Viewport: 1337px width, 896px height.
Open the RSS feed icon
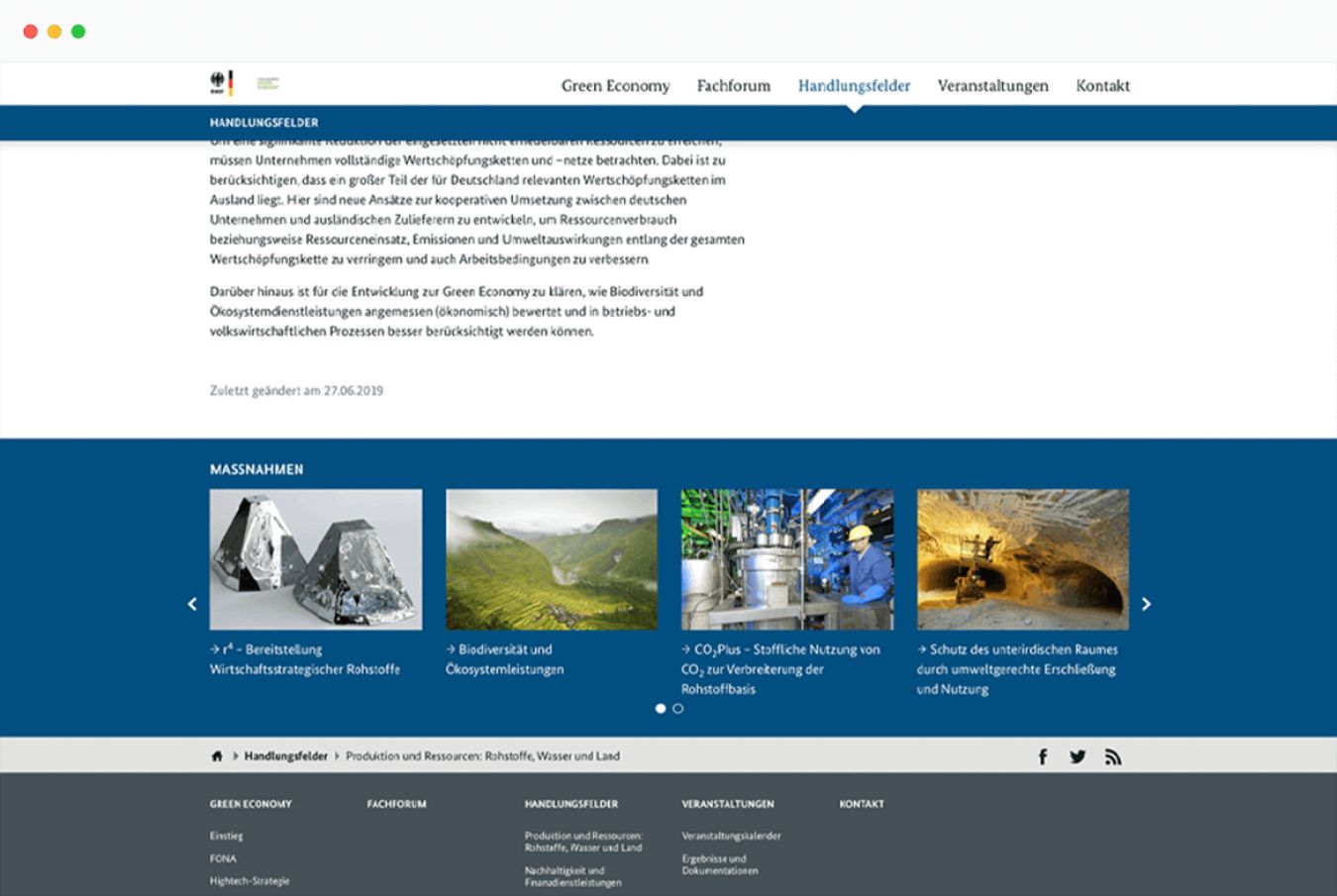(1113, 757)
